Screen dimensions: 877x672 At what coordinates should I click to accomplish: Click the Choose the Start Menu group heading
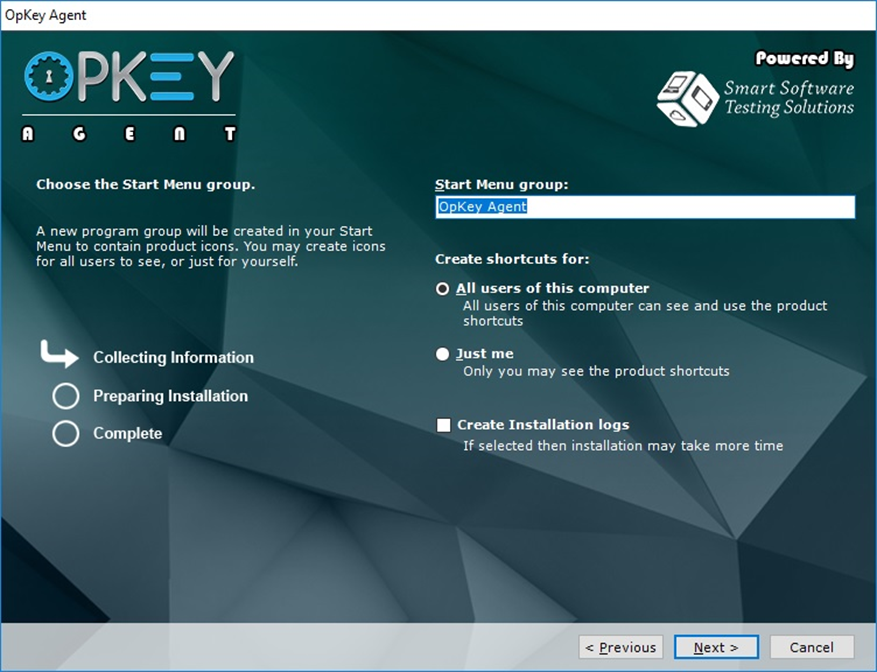(146, 185)
